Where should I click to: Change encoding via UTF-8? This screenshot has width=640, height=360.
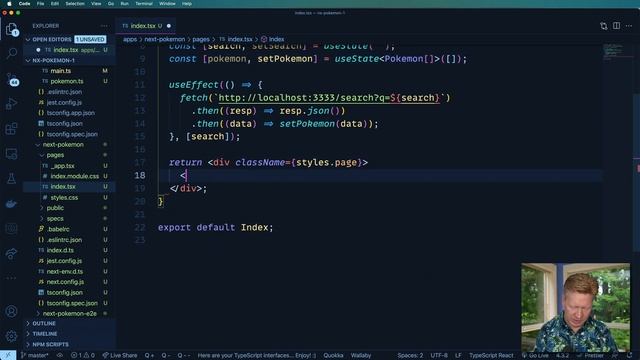439,356
